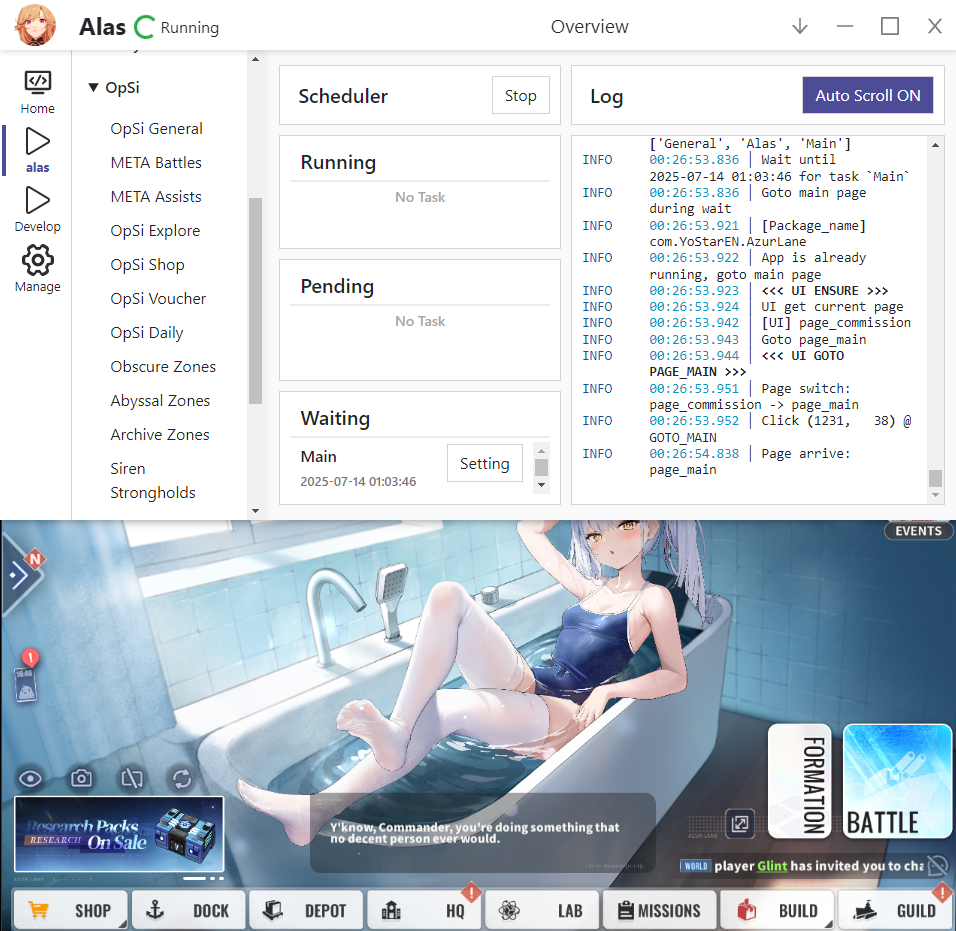Click the secretary dialogue speech bubble
This screenshot has width=956, height=931.
(x=482, y=833)
